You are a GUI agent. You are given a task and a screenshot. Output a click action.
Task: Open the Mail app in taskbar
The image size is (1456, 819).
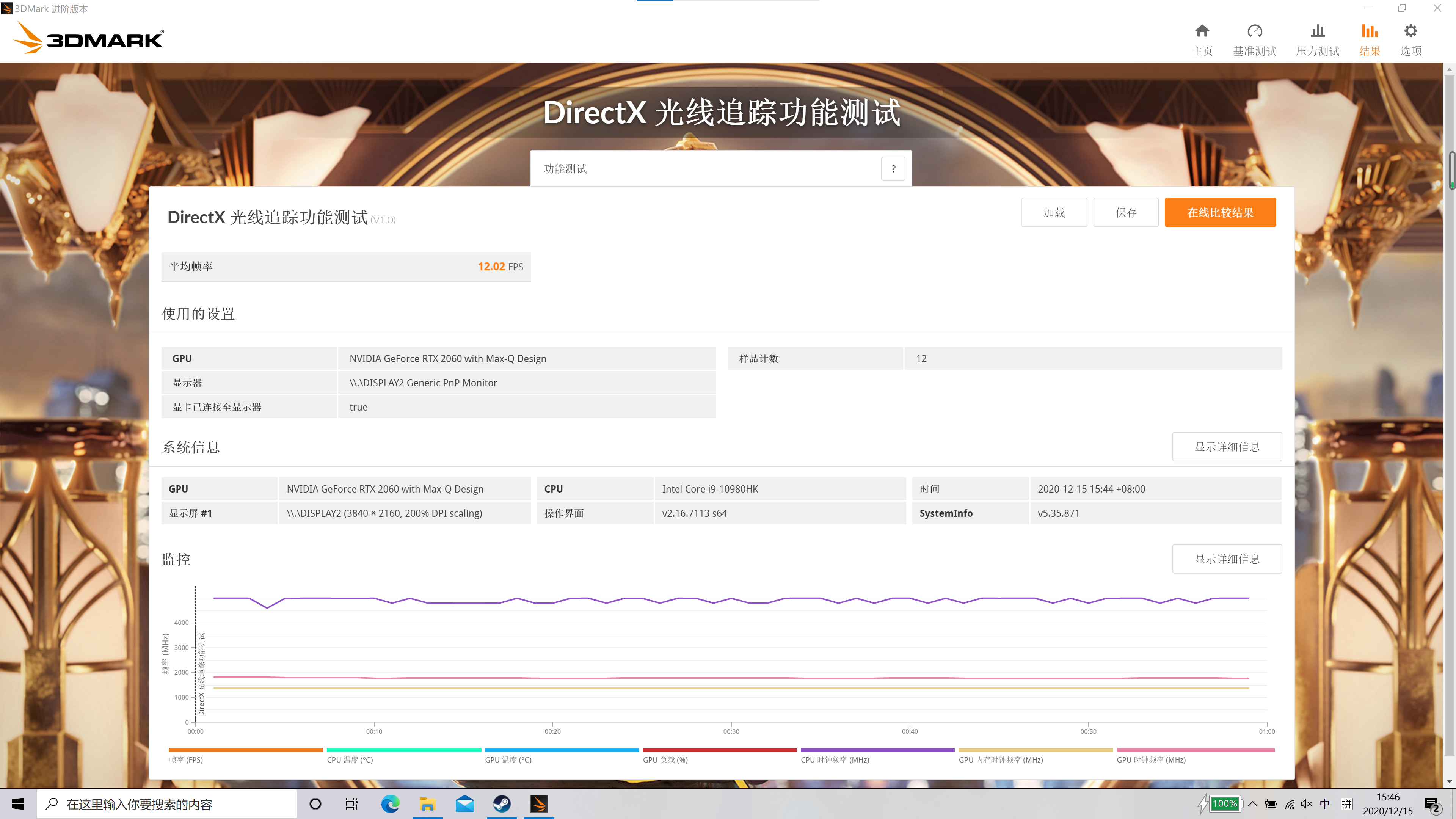tap(464, 804)
